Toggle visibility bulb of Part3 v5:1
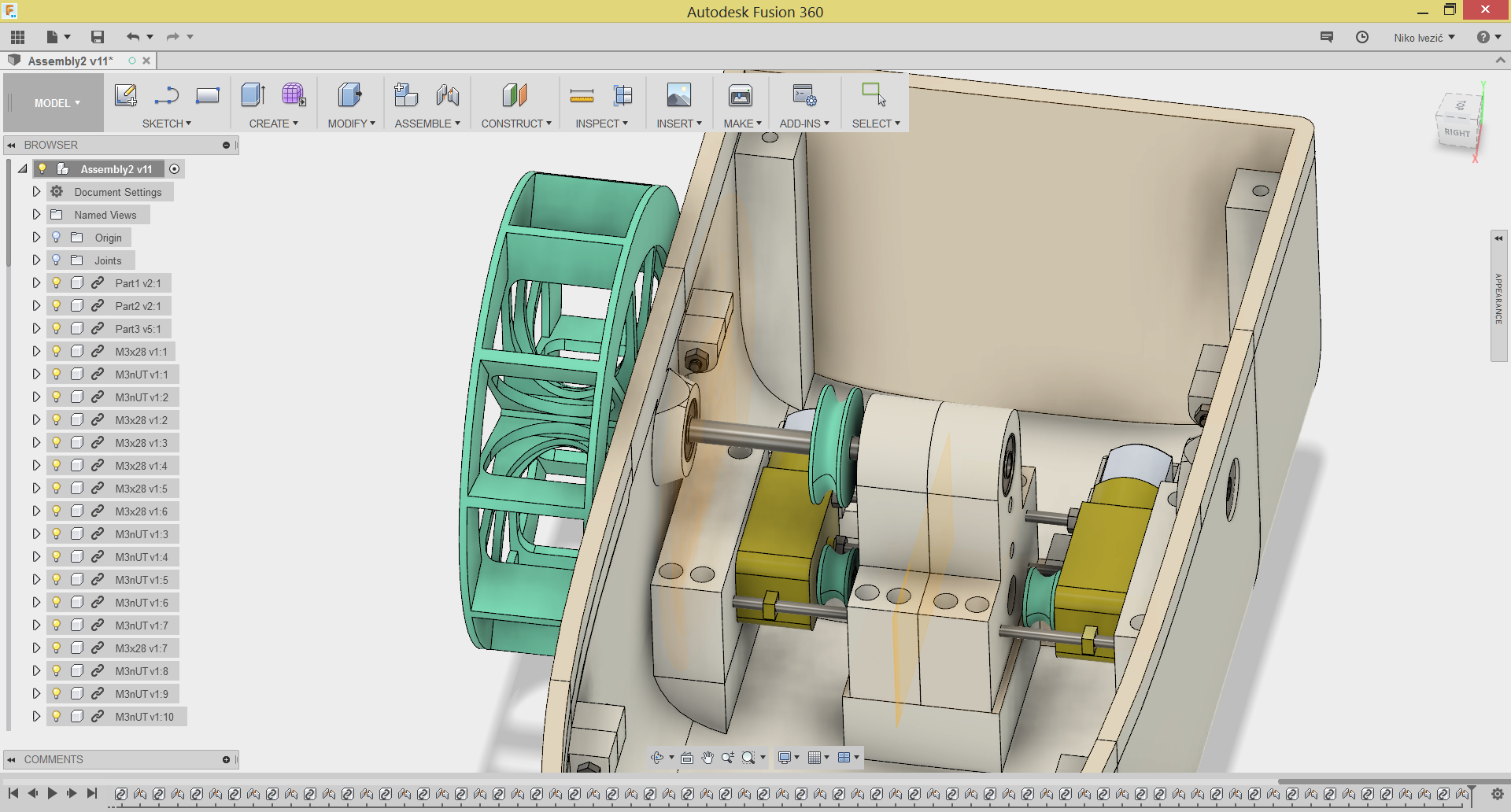This screenshot has width=1511, height=812. pos(57,328)
